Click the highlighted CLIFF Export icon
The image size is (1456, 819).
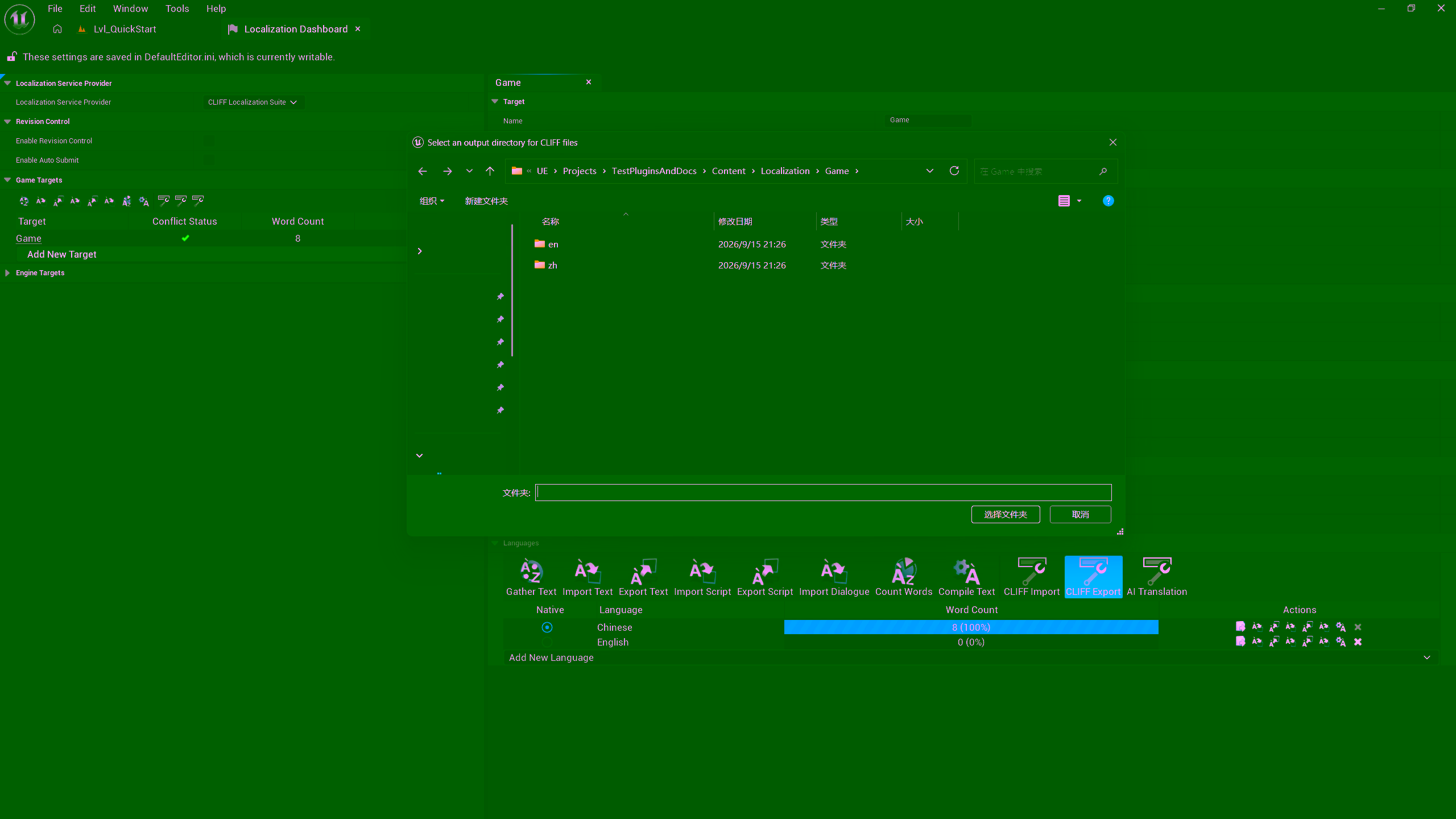[1093, 577]
